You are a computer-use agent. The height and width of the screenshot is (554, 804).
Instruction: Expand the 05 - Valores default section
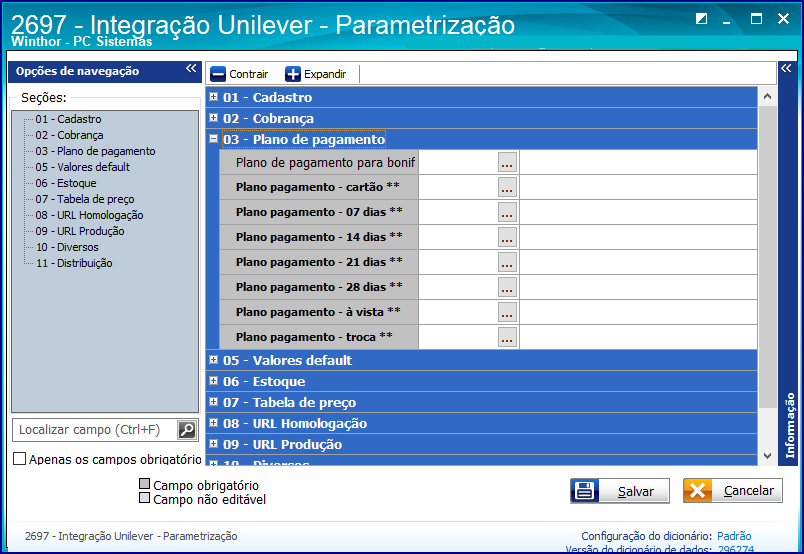[x=214, y=360]
